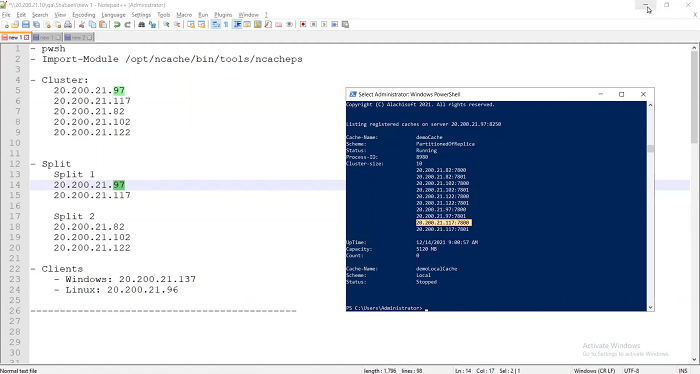
Task: Click the Save file toolbar icon
Action: (26, 25)
